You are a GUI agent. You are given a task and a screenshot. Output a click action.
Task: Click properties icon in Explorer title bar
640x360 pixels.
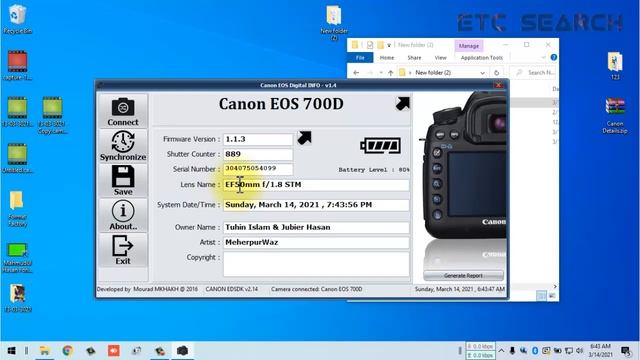tap(370, 45)
